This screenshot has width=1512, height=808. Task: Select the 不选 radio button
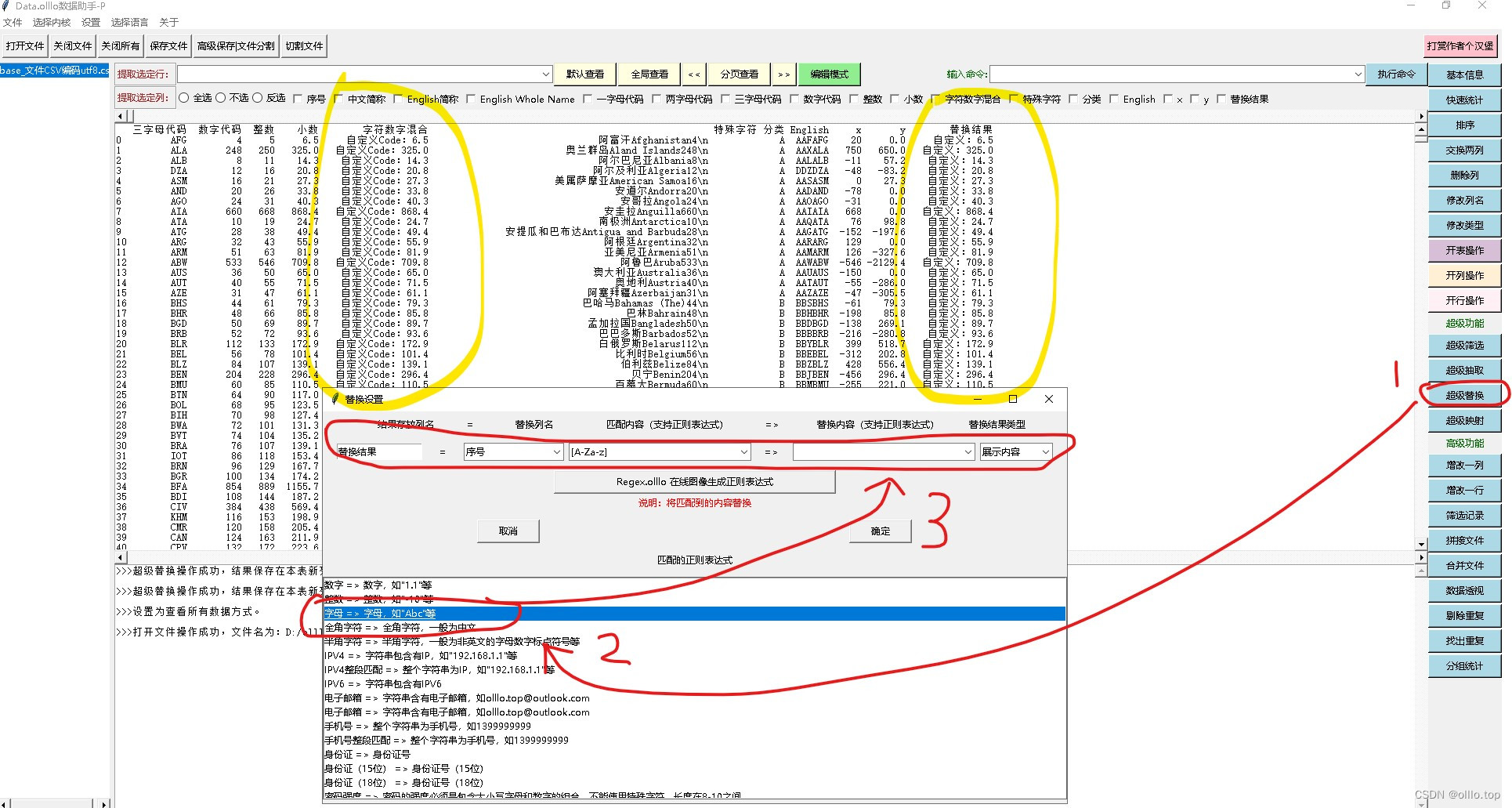pos(221,99)
